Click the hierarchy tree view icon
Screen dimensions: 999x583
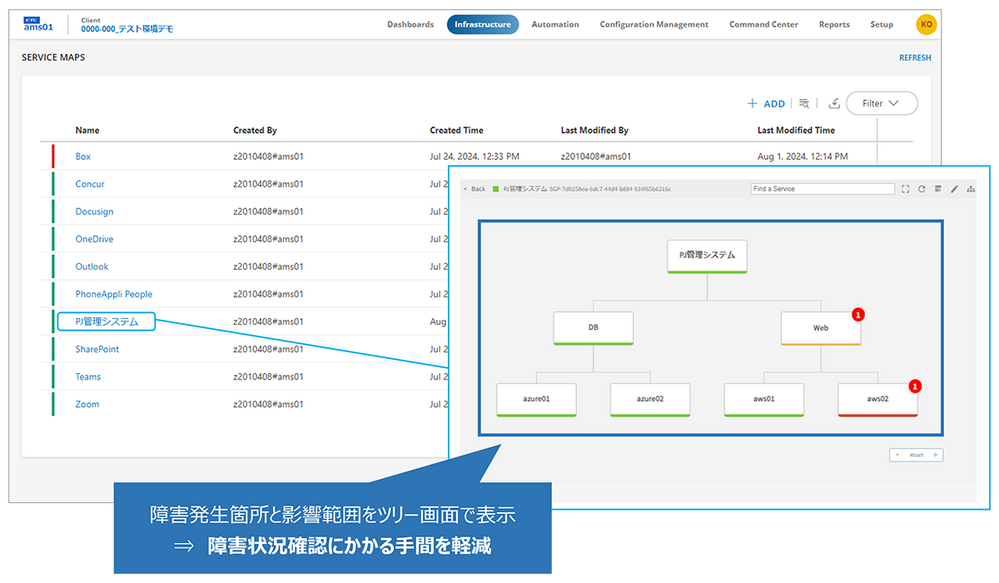click(971, 189)
